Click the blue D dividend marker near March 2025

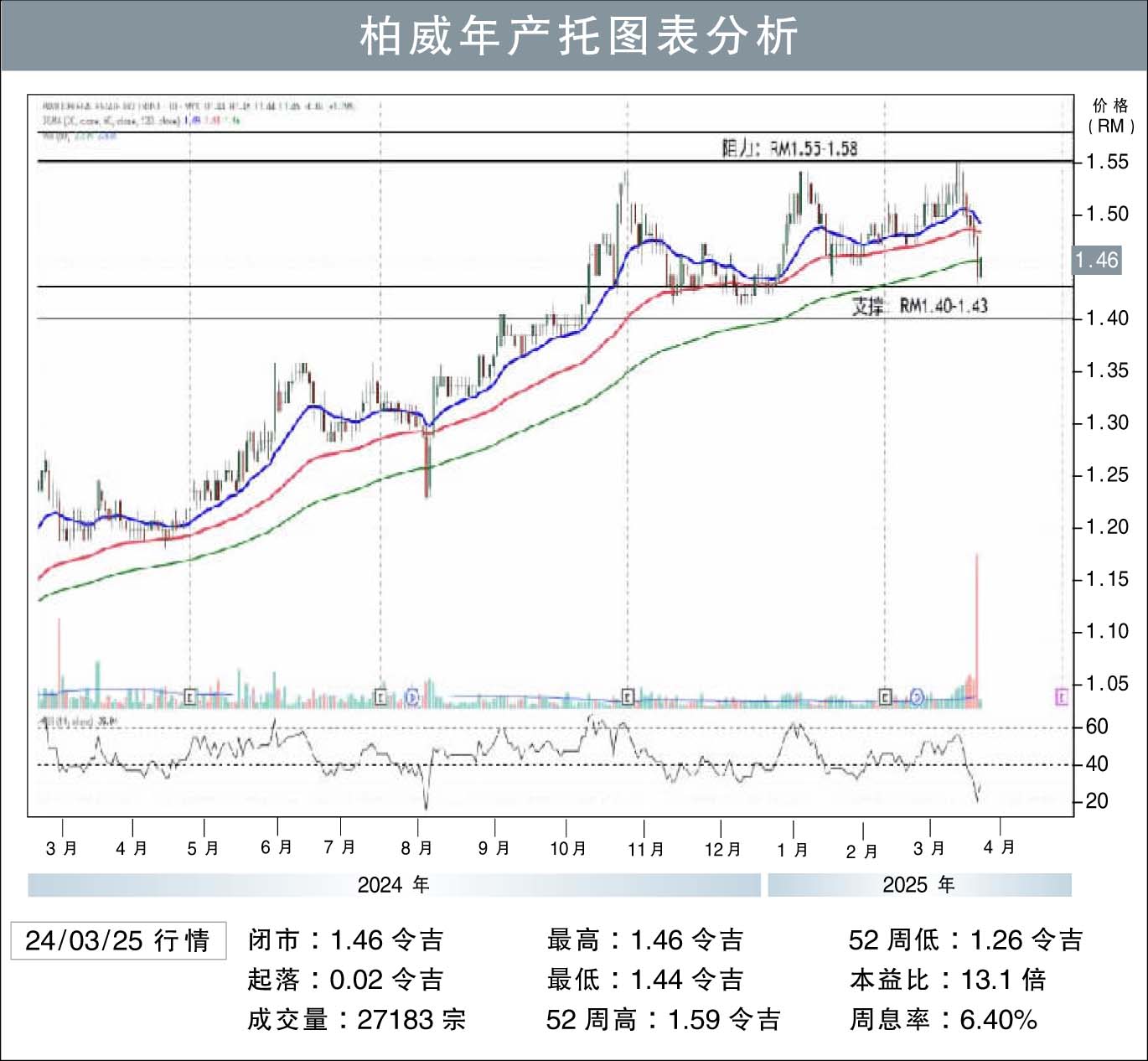(x=917, y=696)
